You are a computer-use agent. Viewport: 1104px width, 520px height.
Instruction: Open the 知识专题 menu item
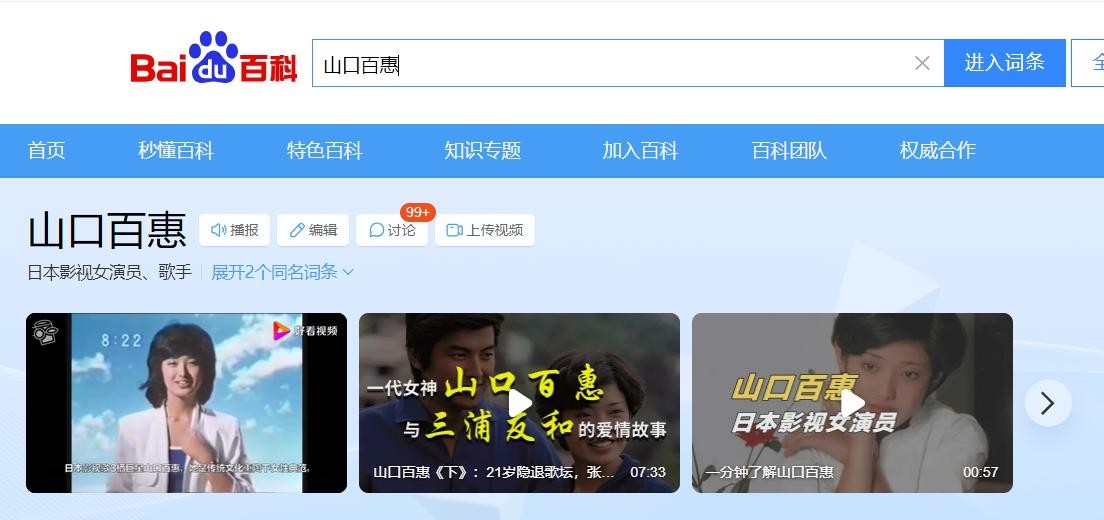483,151
